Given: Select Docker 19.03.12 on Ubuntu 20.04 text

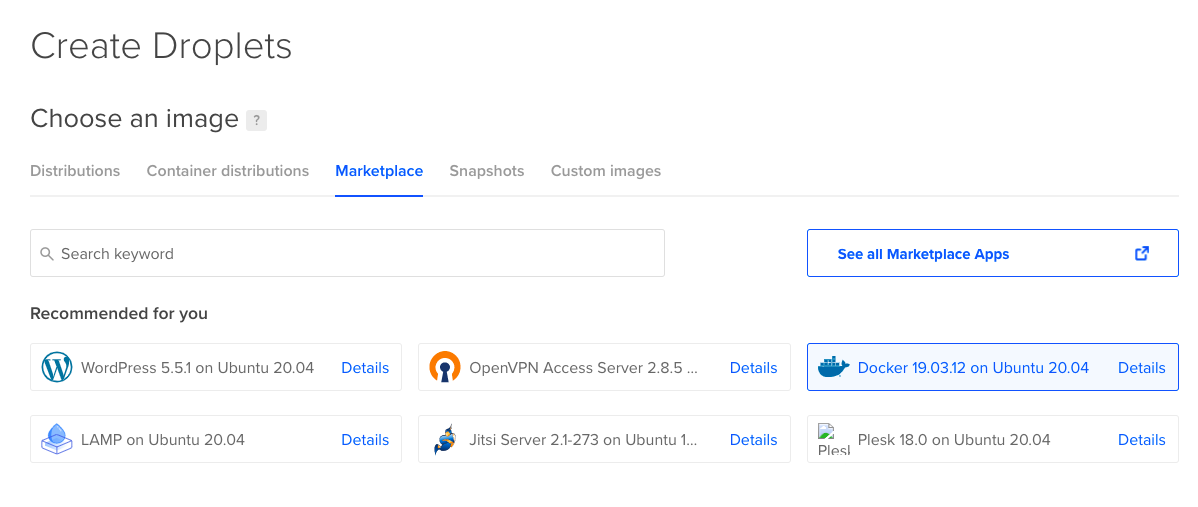Looking at the screenshot, I should (973, 368).
